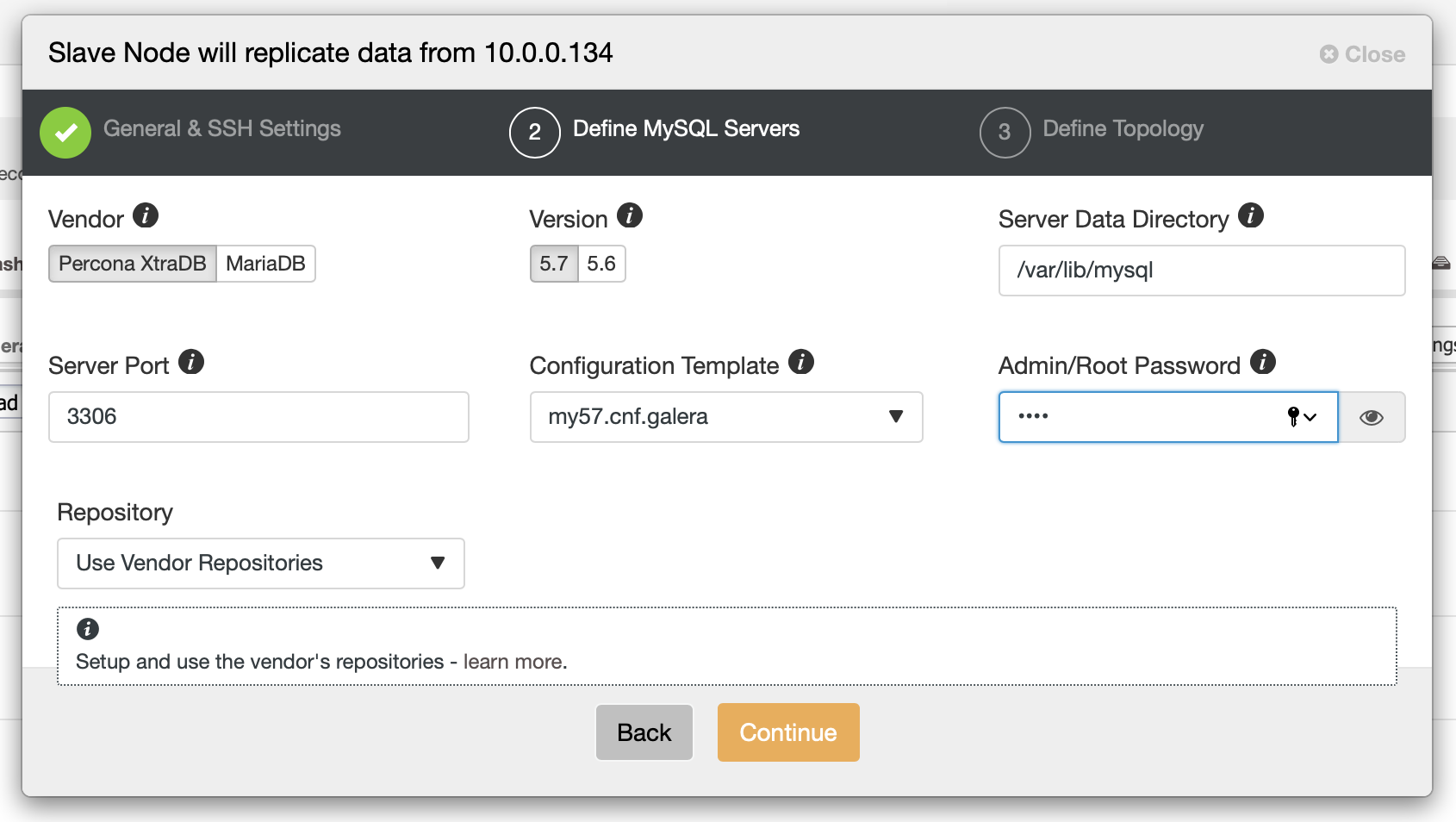
Task: Focus the Admin/Root Password field
Action: click(x=1168, y=417)
